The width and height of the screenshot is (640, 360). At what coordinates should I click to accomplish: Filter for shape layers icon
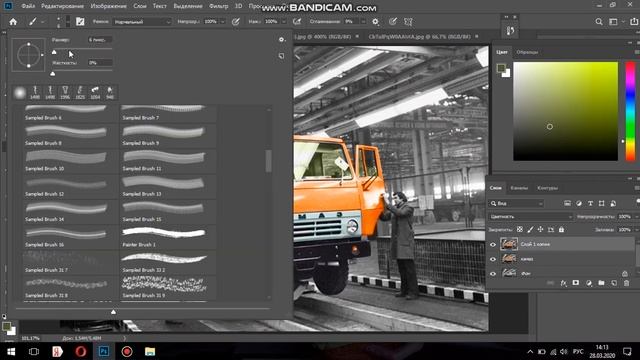[x=601, y=203]
